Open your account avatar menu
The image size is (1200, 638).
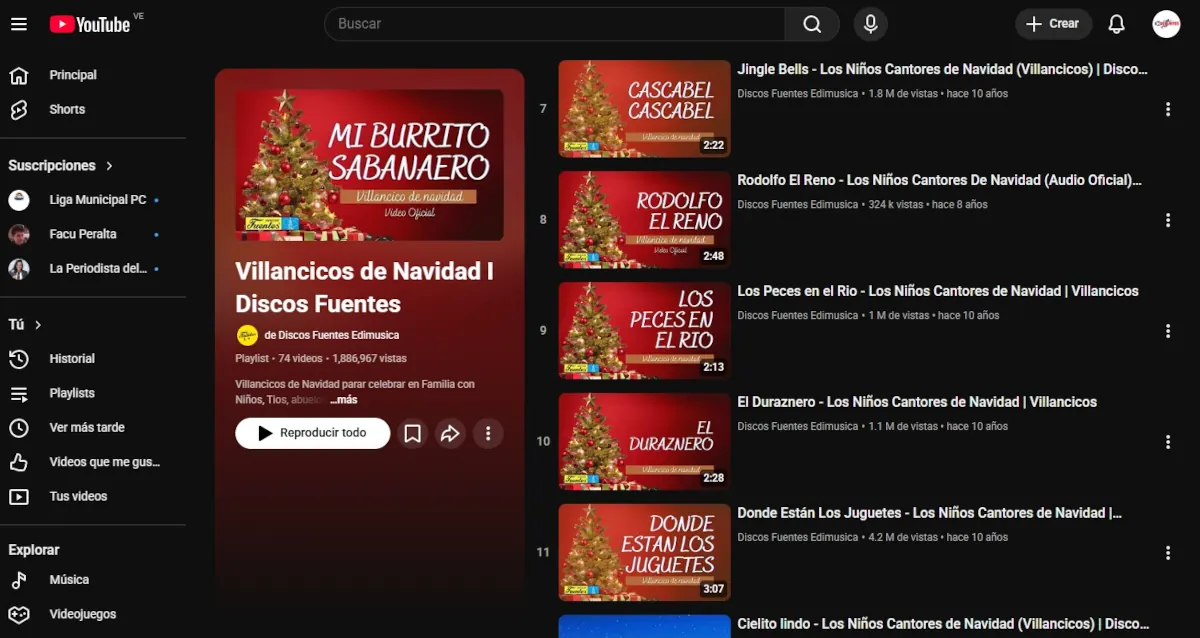pos(1166,23)
